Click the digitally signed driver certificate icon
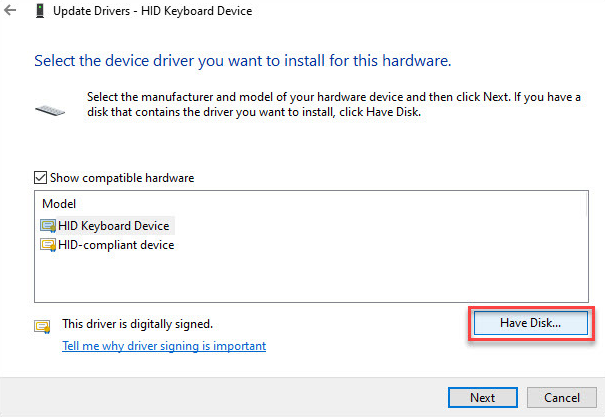This screenshot has height=417, width=605. point(42,326)
